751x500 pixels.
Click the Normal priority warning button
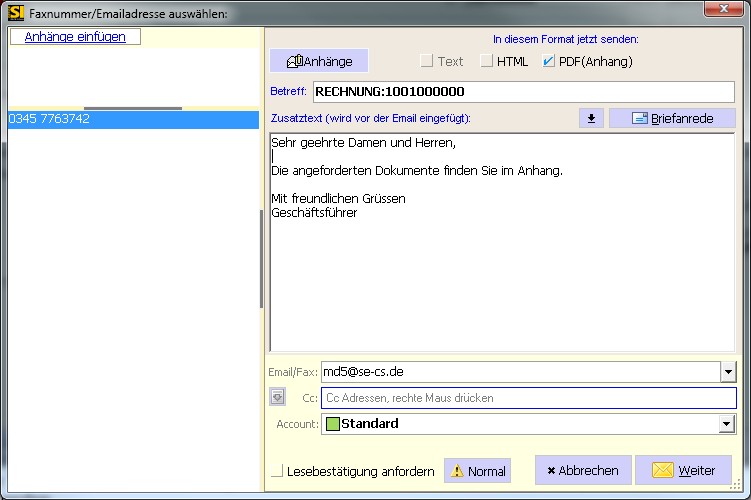(x=478, y=471)
